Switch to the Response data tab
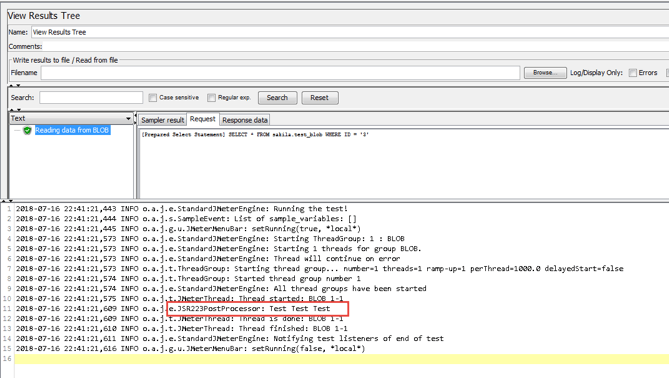This screenshot has width=669, height=378. pos(245,120)
